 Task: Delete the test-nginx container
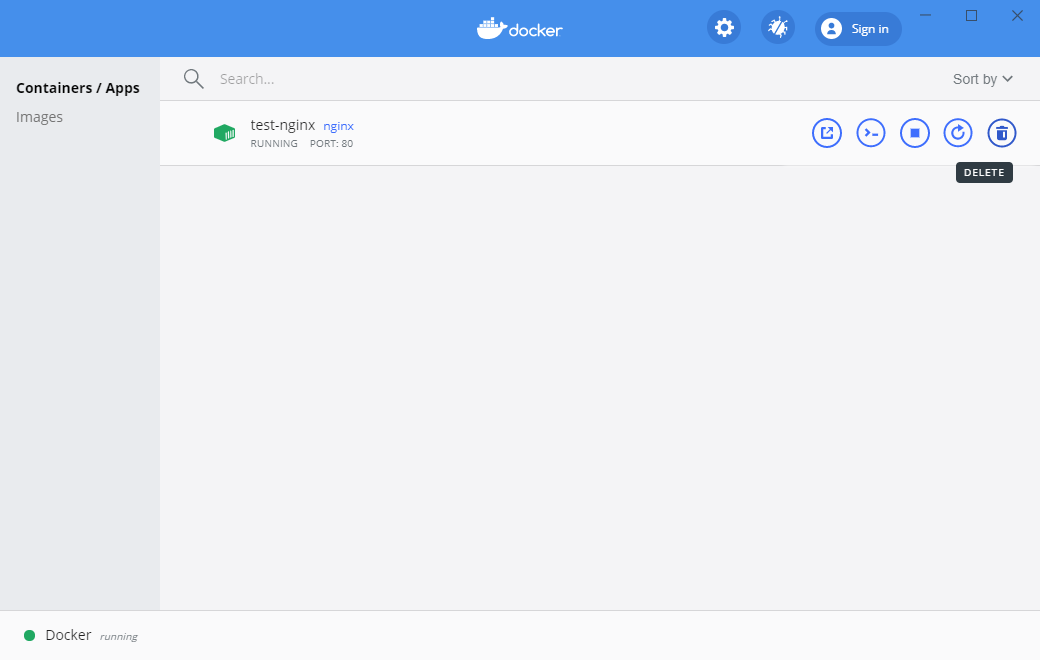tap(1002, 133)
